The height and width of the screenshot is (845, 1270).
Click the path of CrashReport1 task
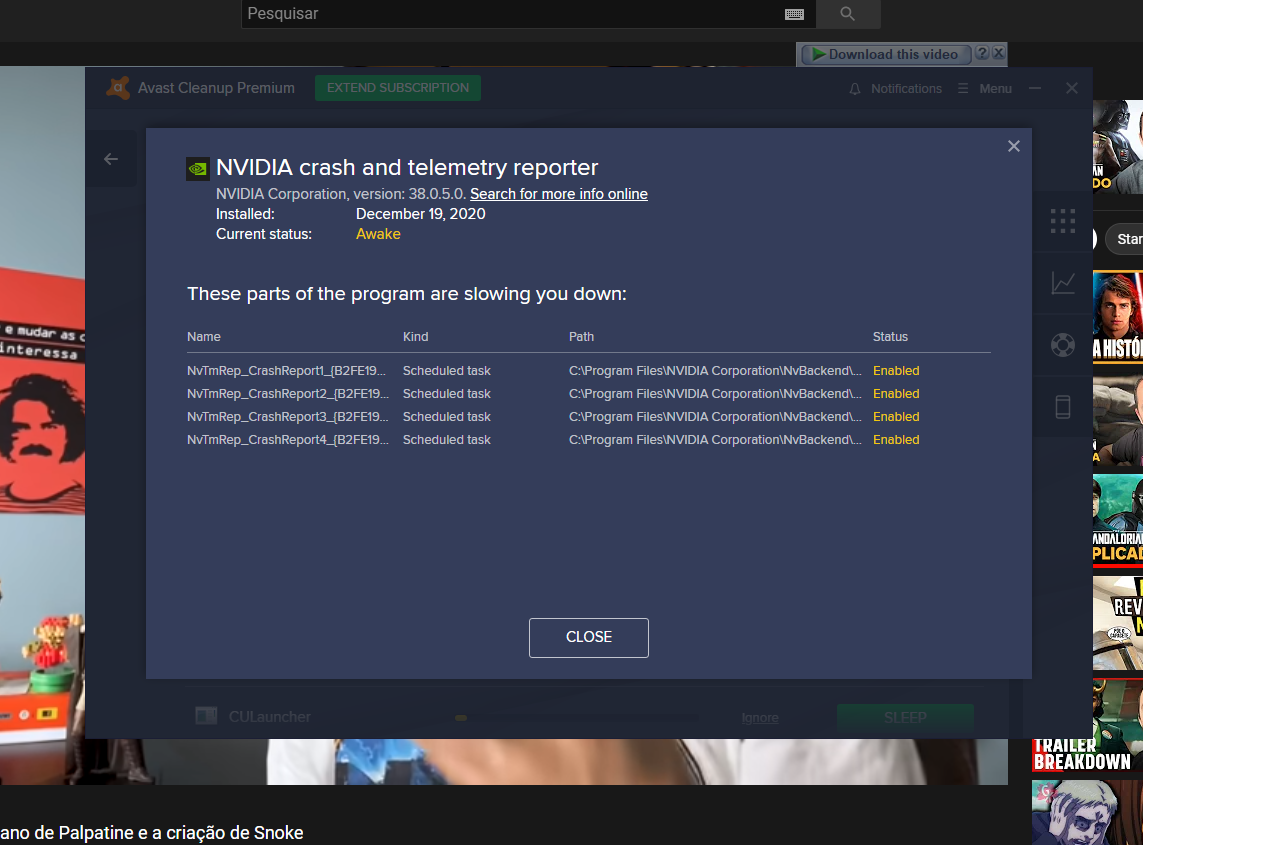[715, 371]
